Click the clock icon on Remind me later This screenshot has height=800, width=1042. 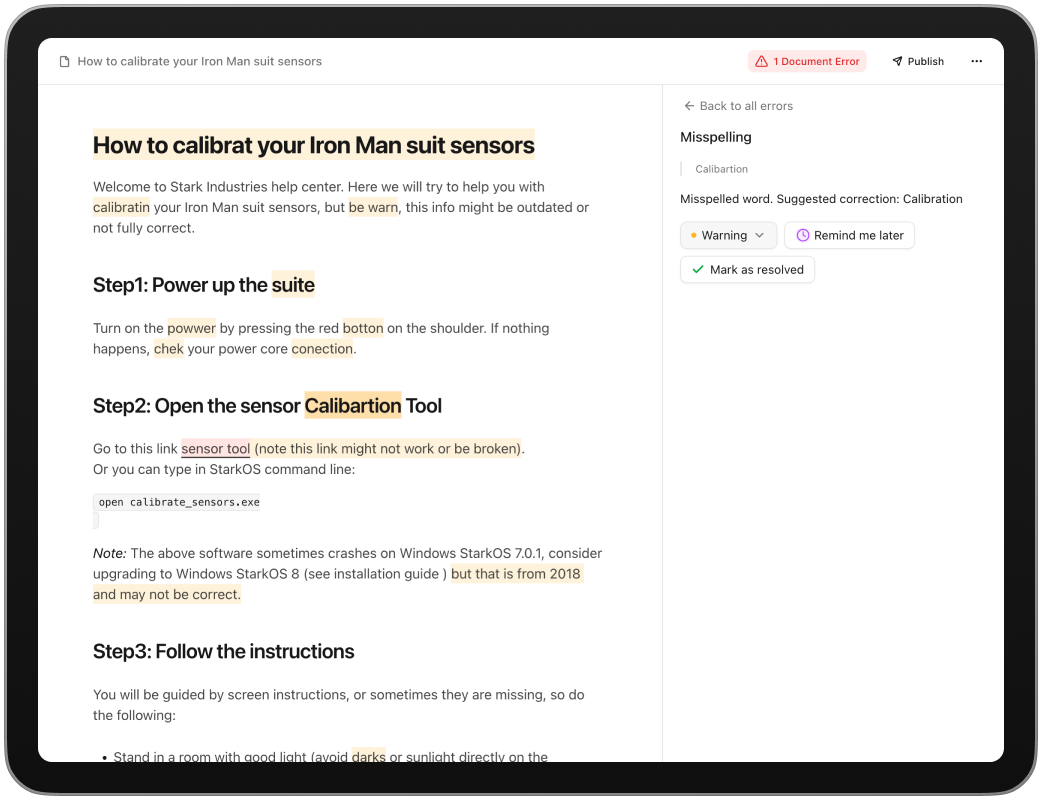(803, 235)
